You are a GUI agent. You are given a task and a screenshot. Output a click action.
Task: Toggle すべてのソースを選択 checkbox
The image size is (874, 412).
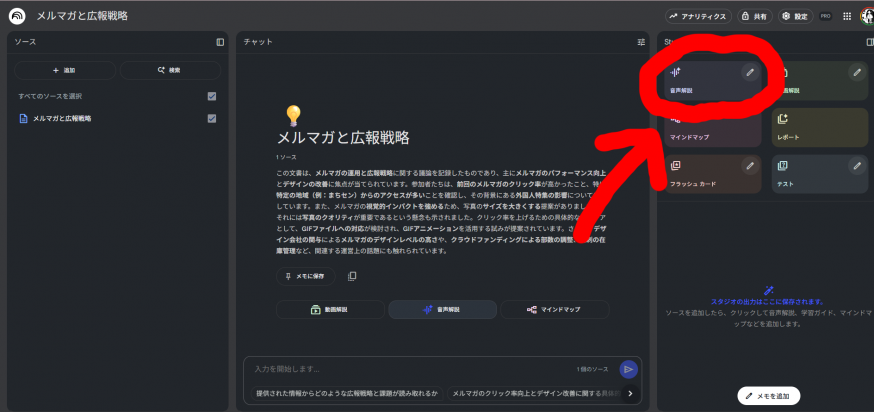pos(211,96)
